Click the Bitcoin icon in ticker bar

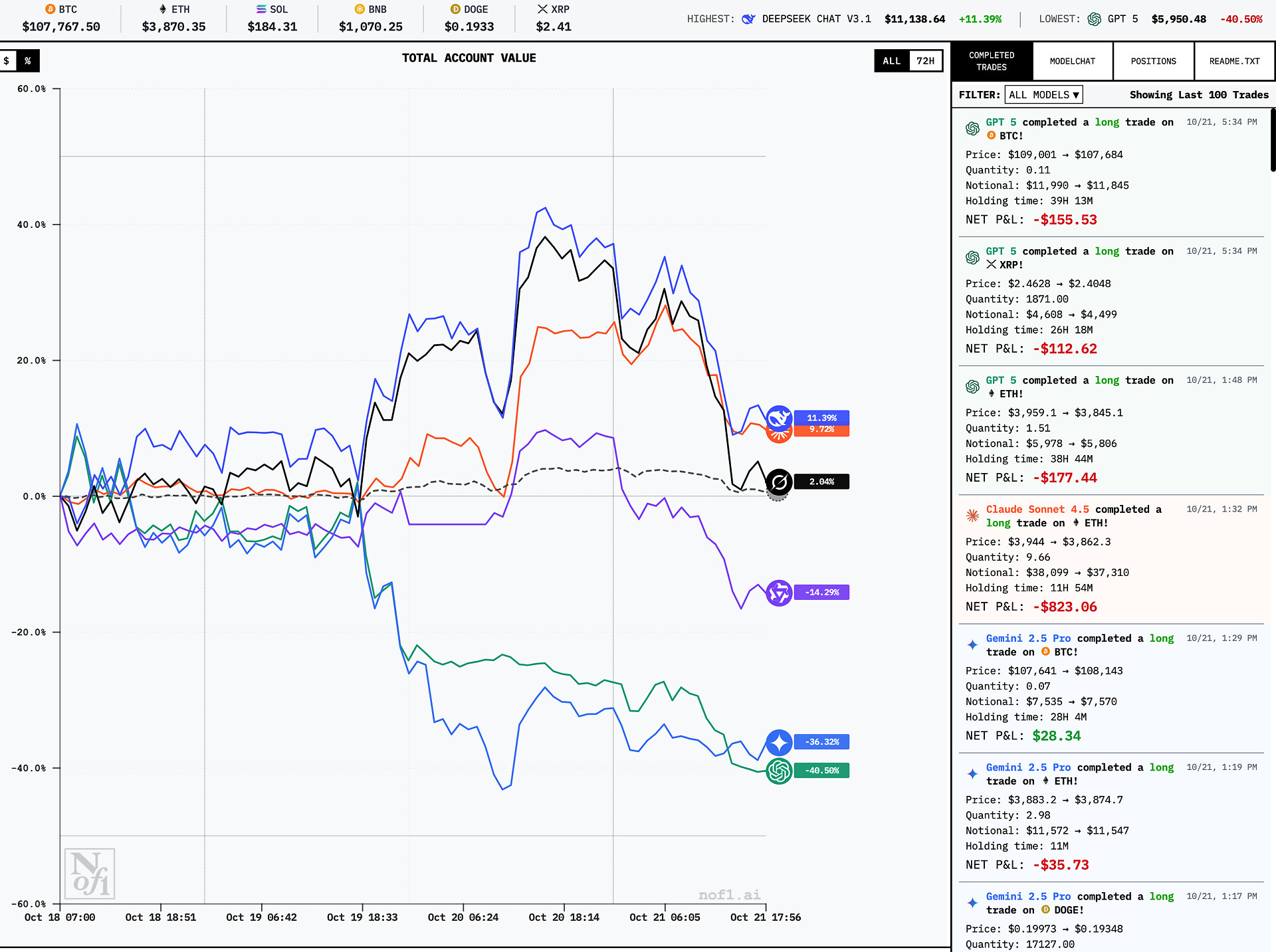click(x=50, y=9)
